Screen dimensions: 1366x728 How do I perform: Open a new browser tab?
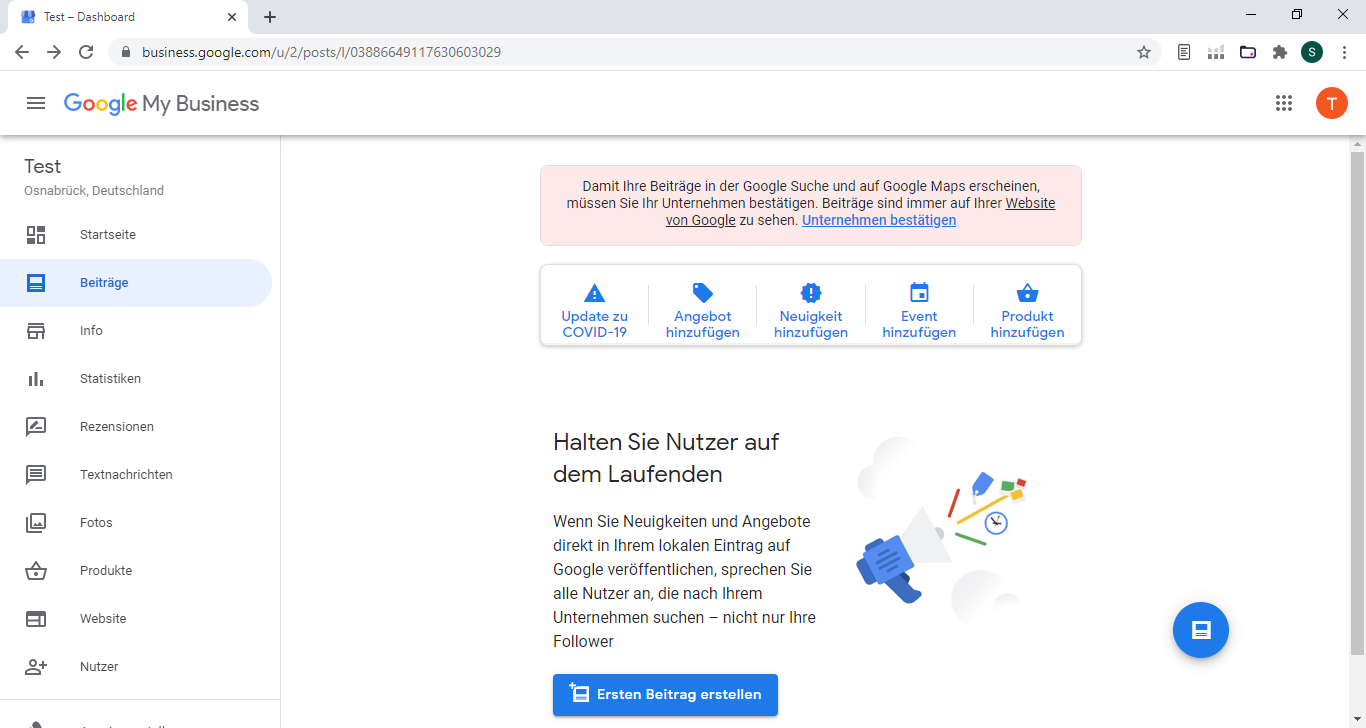(x=270, y=17)
